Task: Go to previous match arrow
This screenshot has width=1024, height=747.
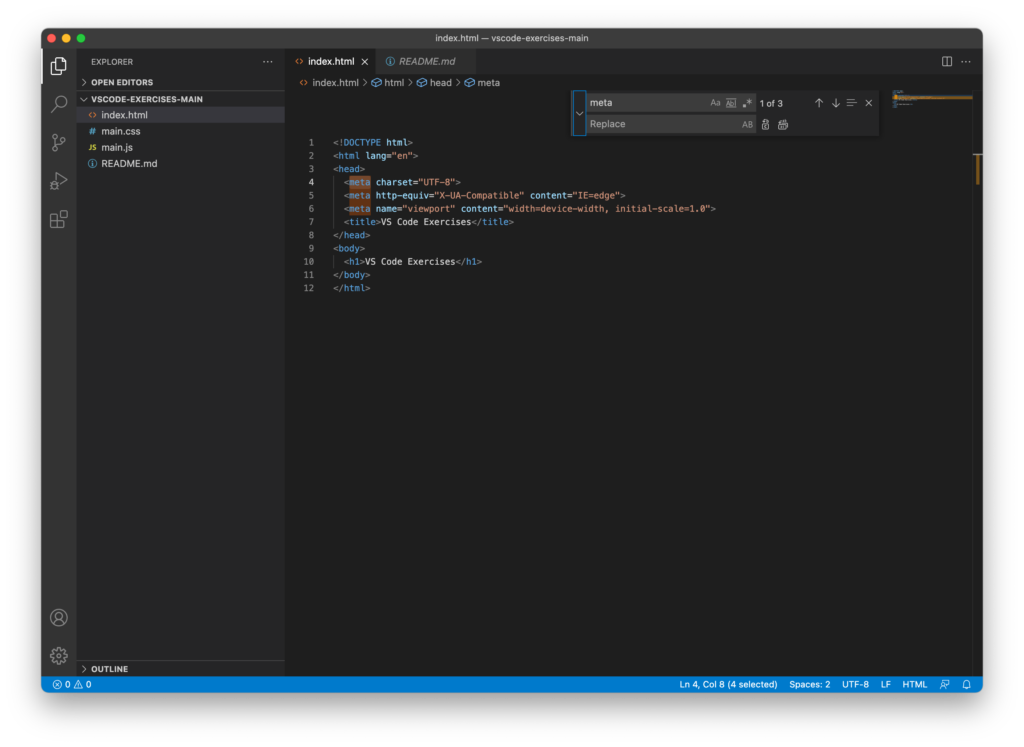Action: pos(819,103)
